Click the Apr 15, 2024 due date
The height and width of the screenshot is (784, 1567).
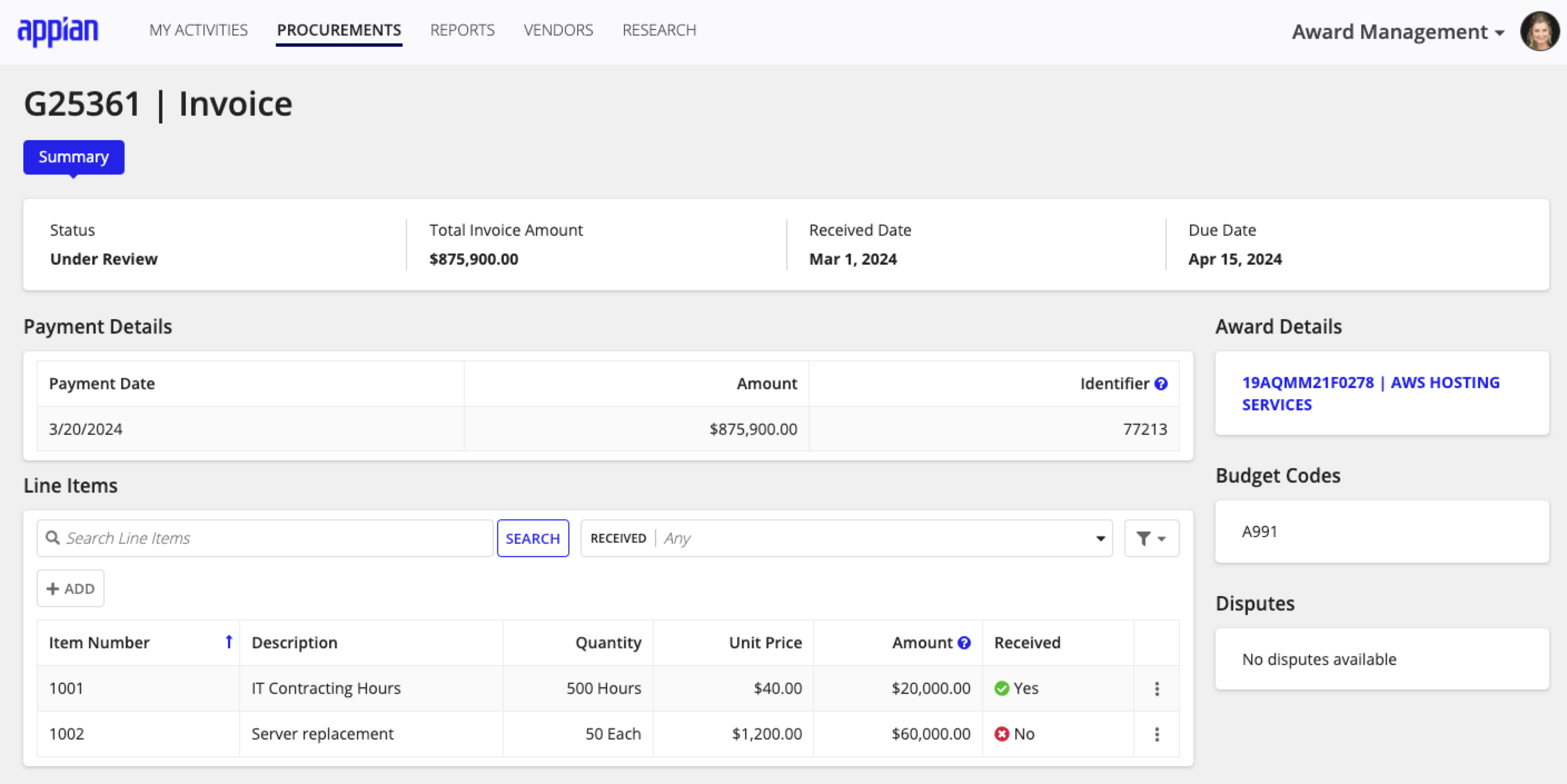click(x=1235, y=259)
